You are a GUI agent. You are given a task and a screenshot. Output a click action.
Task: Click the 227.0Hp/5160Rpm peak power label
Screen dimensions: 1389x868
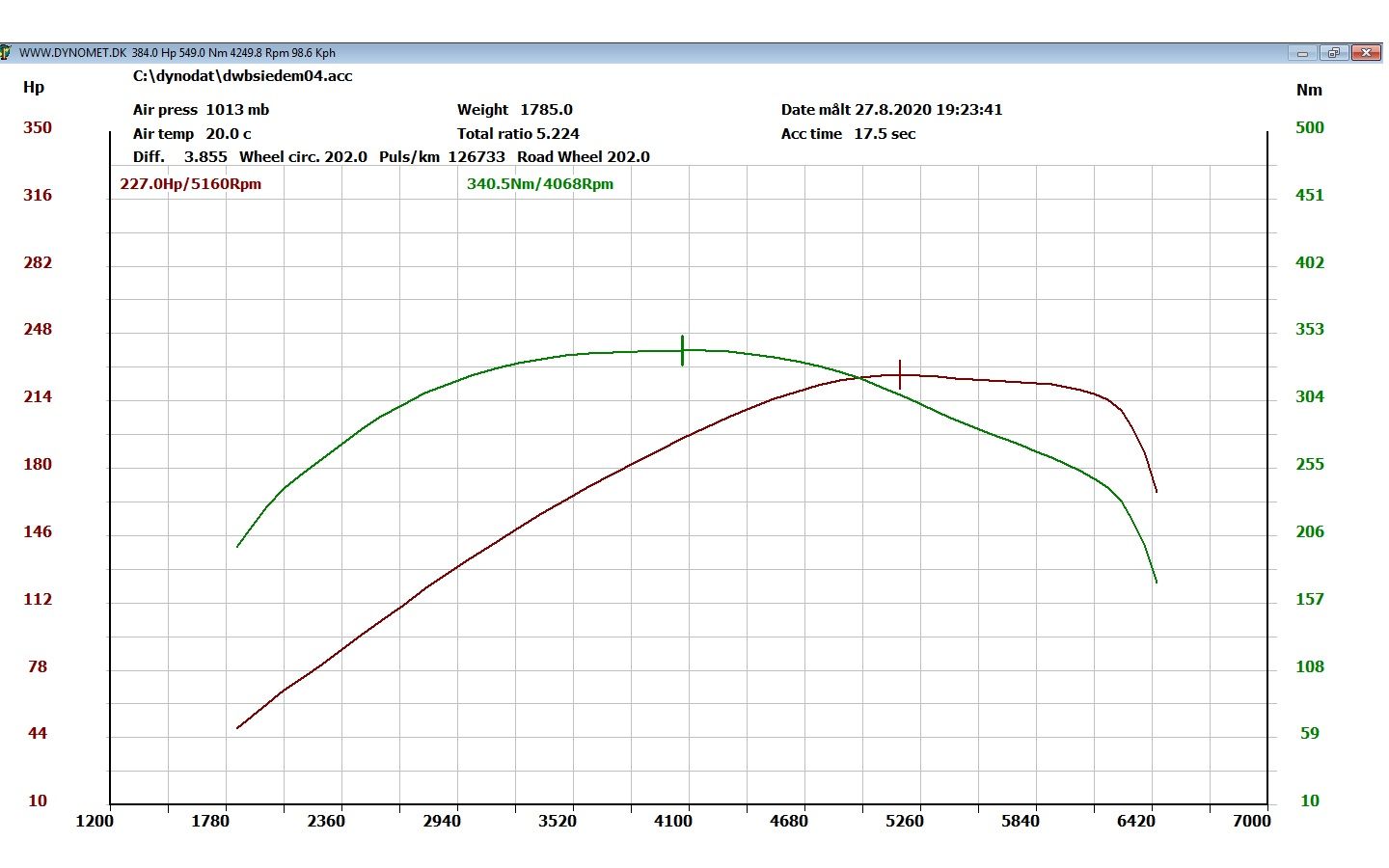pyautogui.click(x=190, y=184)
